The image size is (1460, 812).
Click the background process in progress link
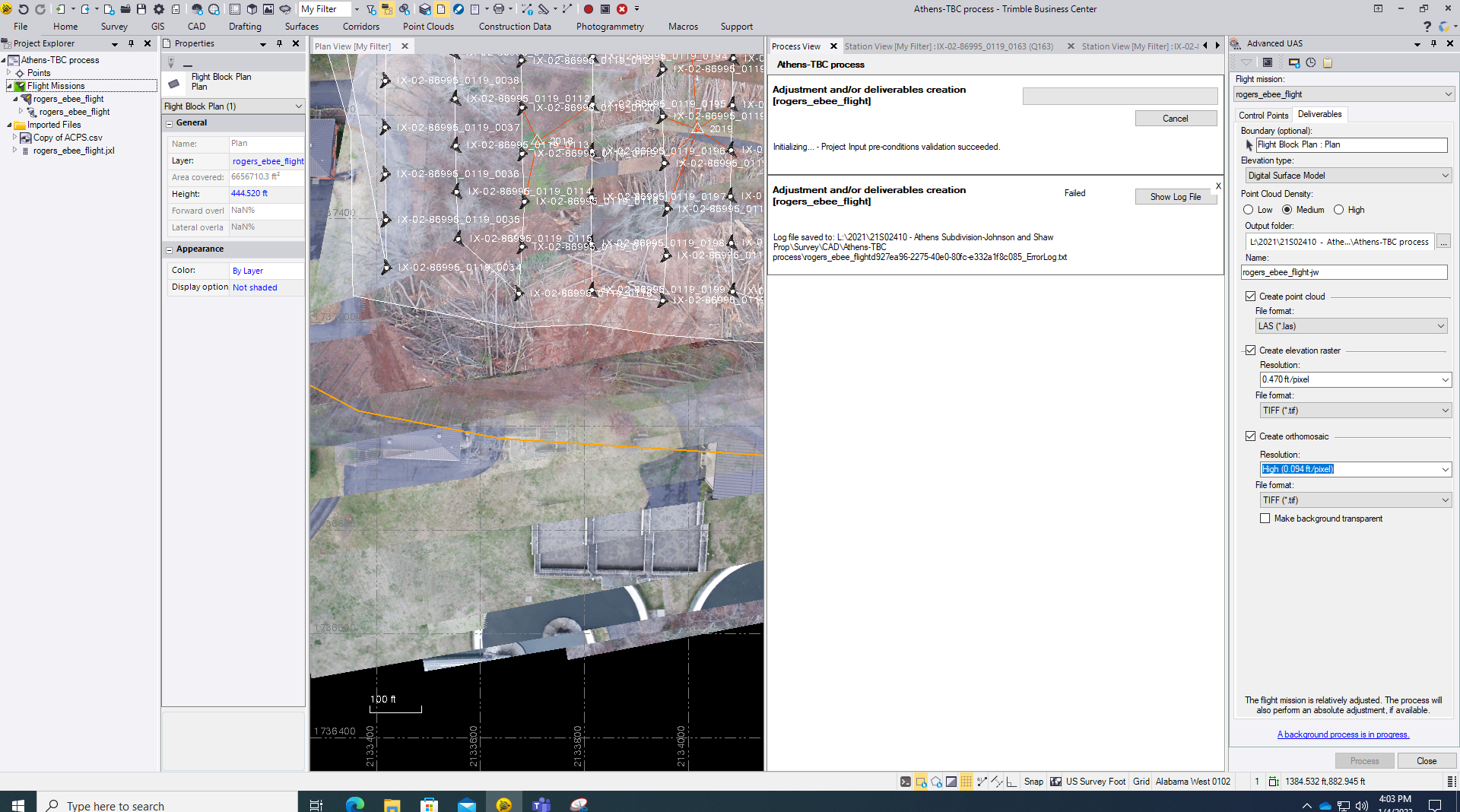1343,734
